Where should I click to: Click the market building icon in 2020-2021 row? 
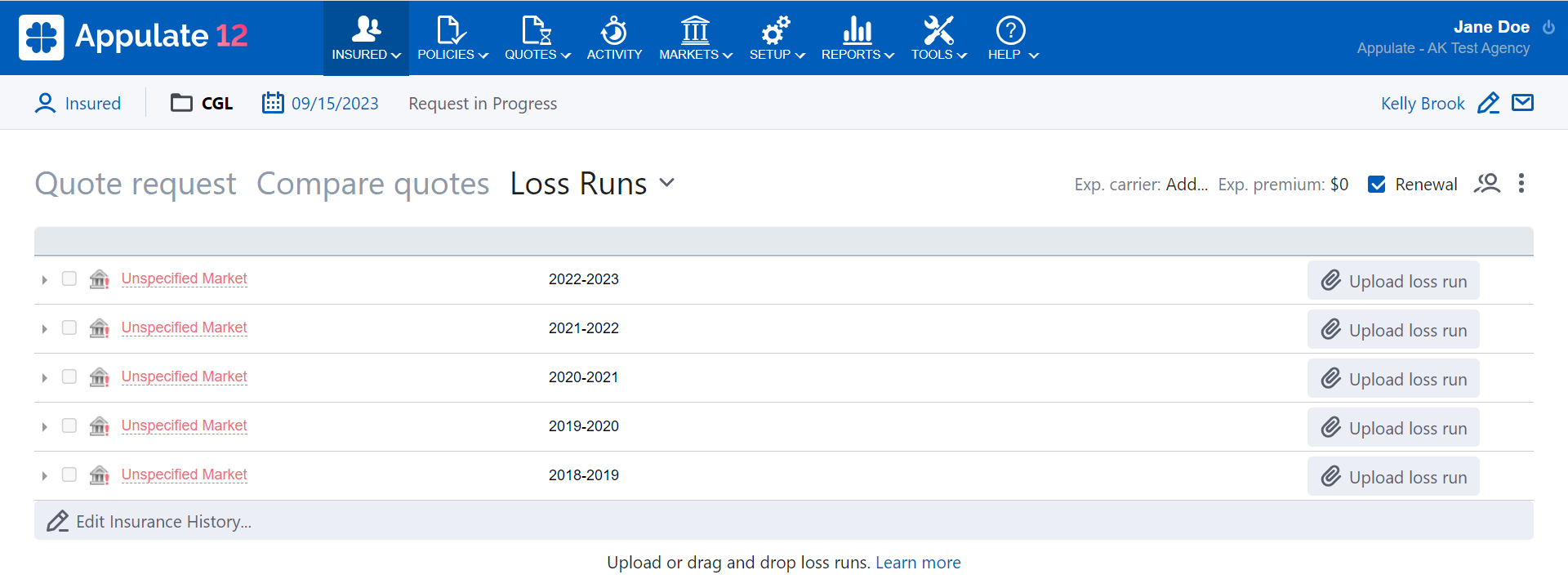click(x=100, y=376)
